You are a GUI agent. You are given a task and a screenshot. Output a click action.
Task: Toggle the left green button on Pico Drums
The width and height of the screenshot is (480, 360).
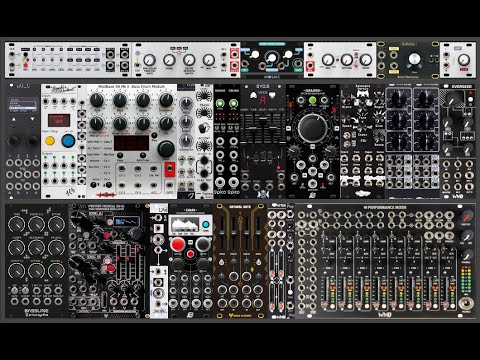click(220, 104)
